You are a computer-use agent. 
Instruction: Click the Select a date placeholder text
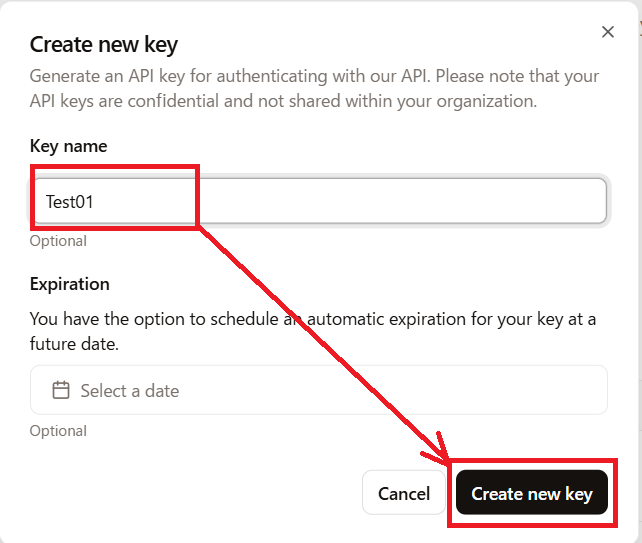click(130, 391)
